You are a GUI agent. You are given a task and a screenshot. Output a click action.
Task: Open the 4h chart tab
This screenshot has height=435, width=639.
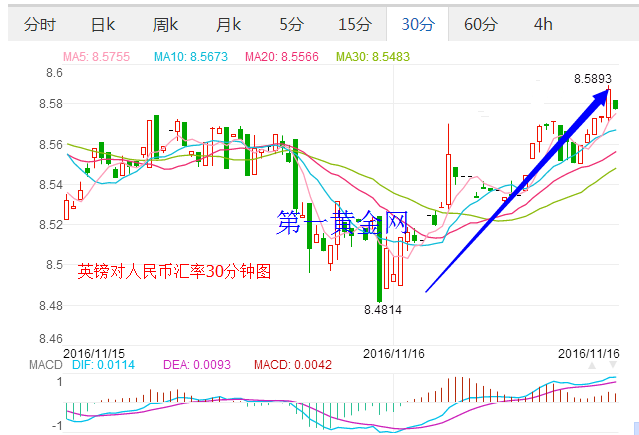[x=543, y=24]
